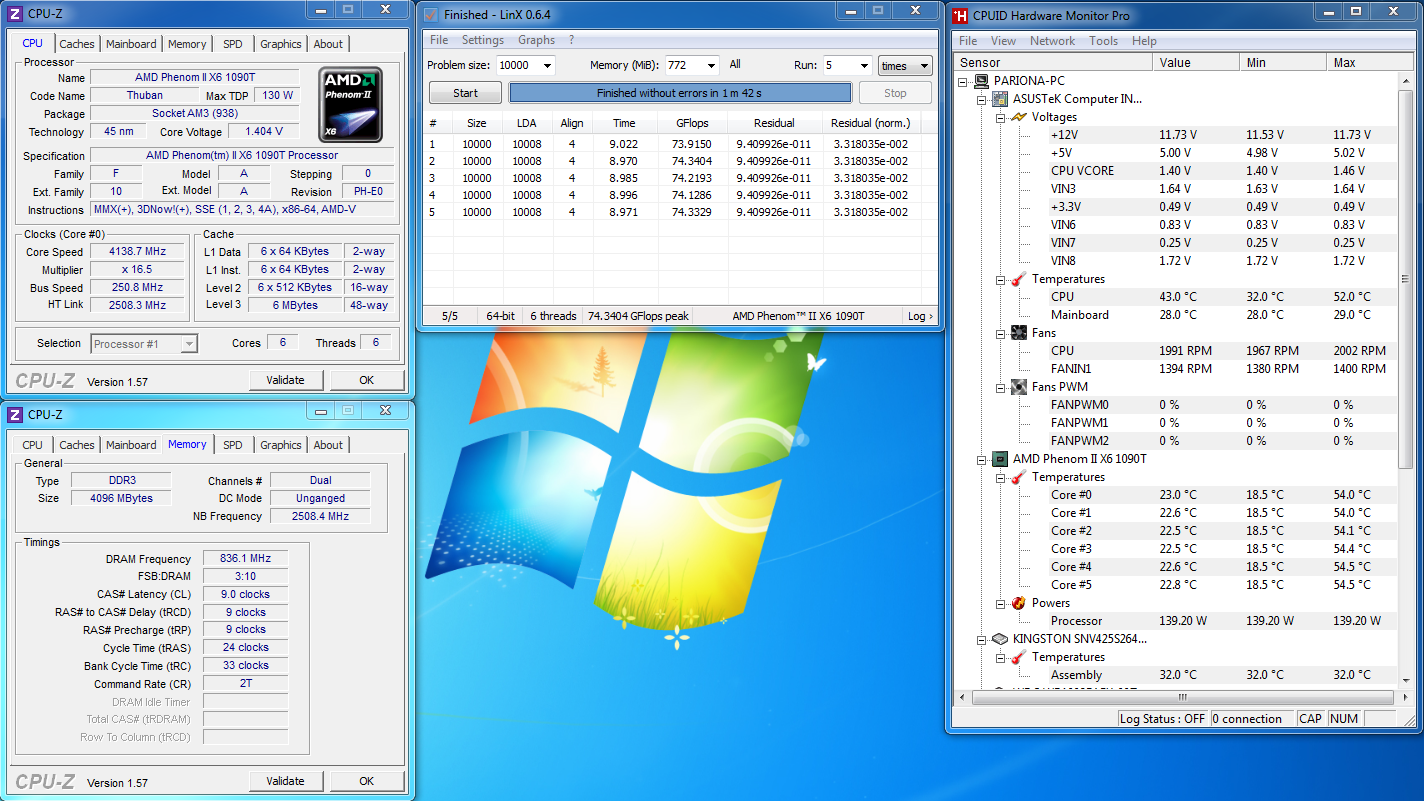This screenshot has height=801, width=1424.
Task: Click the thermometer icon under ASUSTeK Temperatures
Action: pyautogui.click(x=1018, y=279)
